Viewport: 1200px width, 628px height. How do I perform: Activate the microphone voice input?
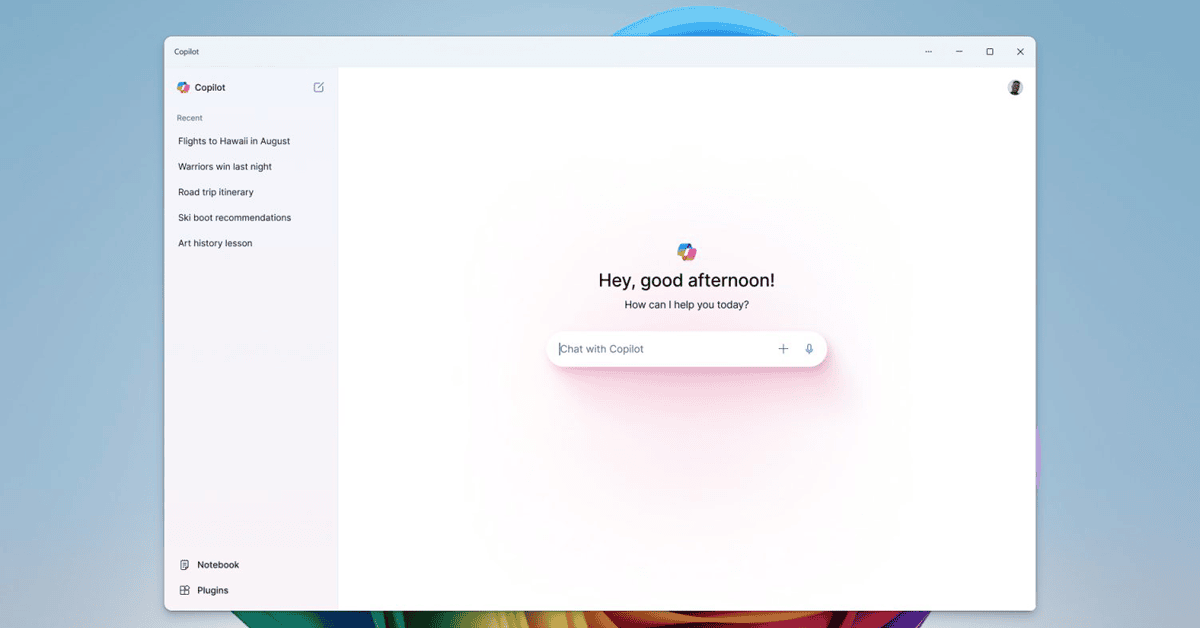pyautogui.click(x=809, y=349)
